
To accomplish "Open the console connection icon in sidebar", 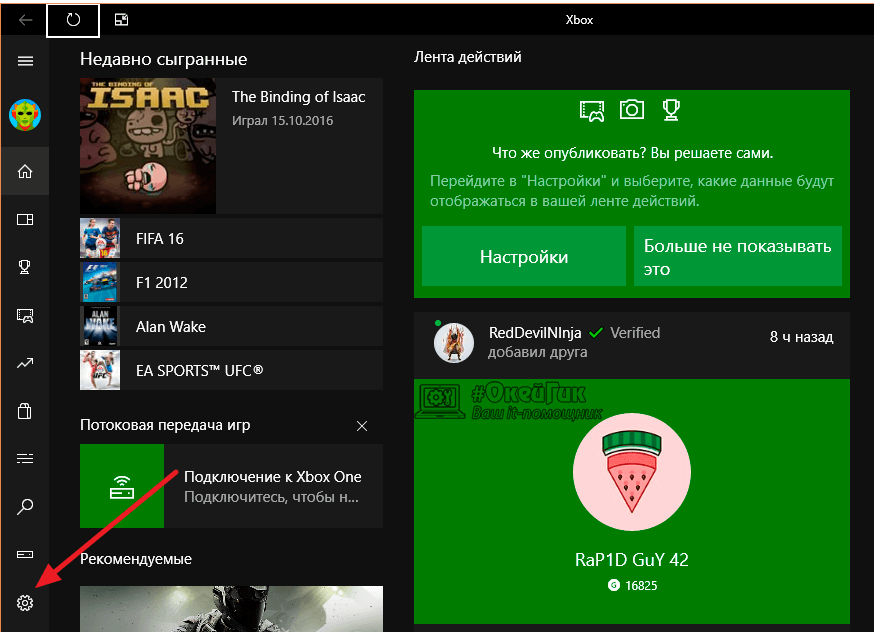I will coord(25,555).
